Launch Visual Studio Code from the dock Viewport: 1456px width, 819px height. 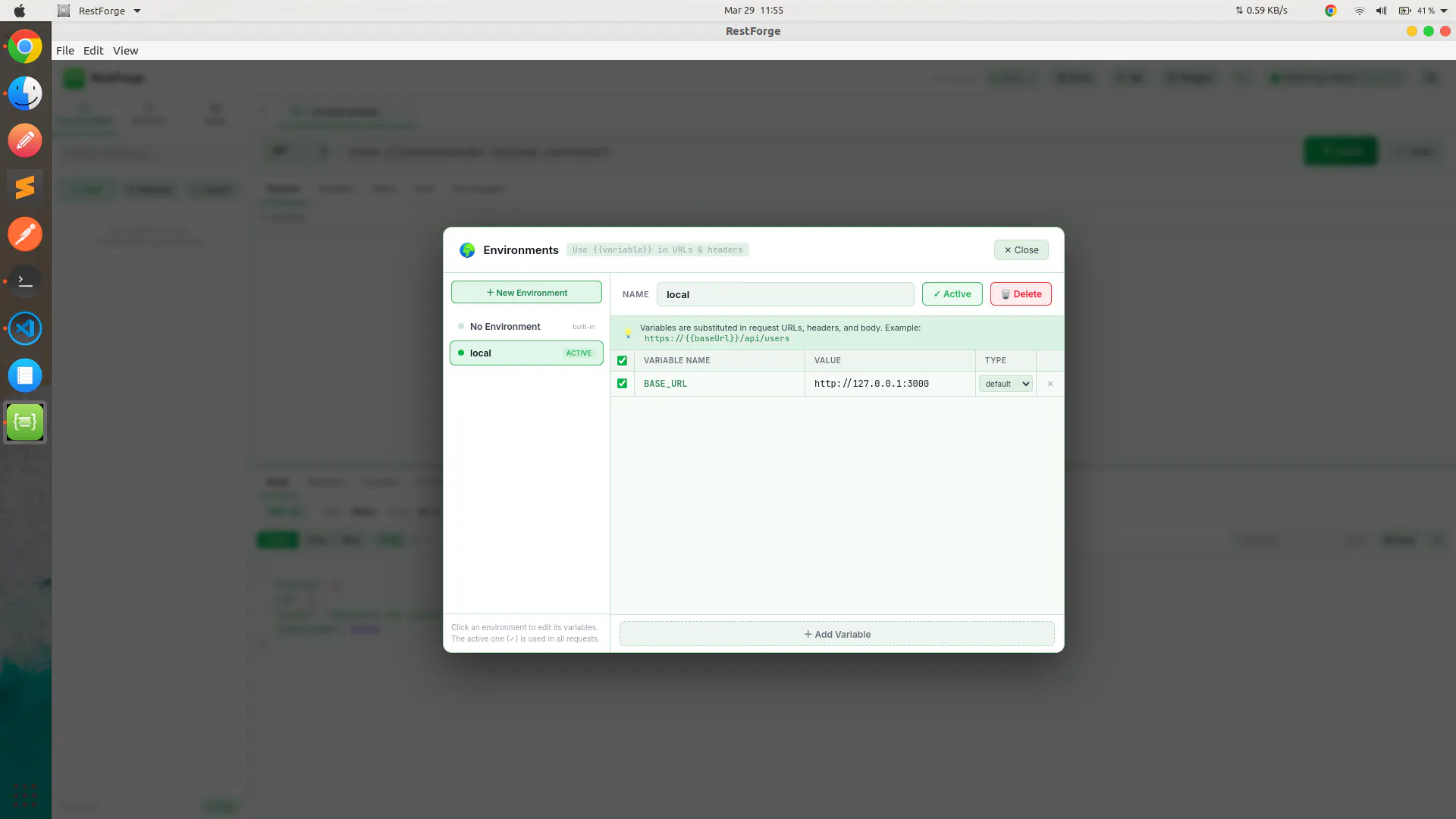coord(25,328)
